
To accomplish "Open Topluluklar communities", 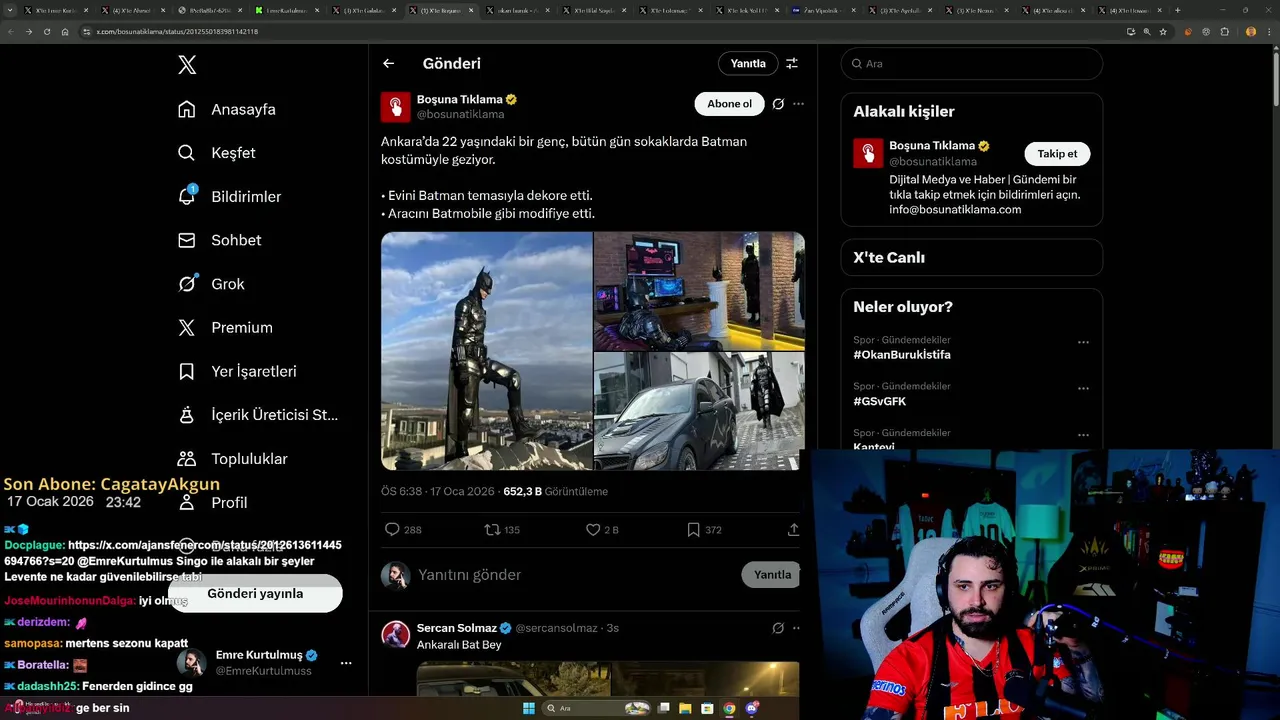I will [232, 458].
